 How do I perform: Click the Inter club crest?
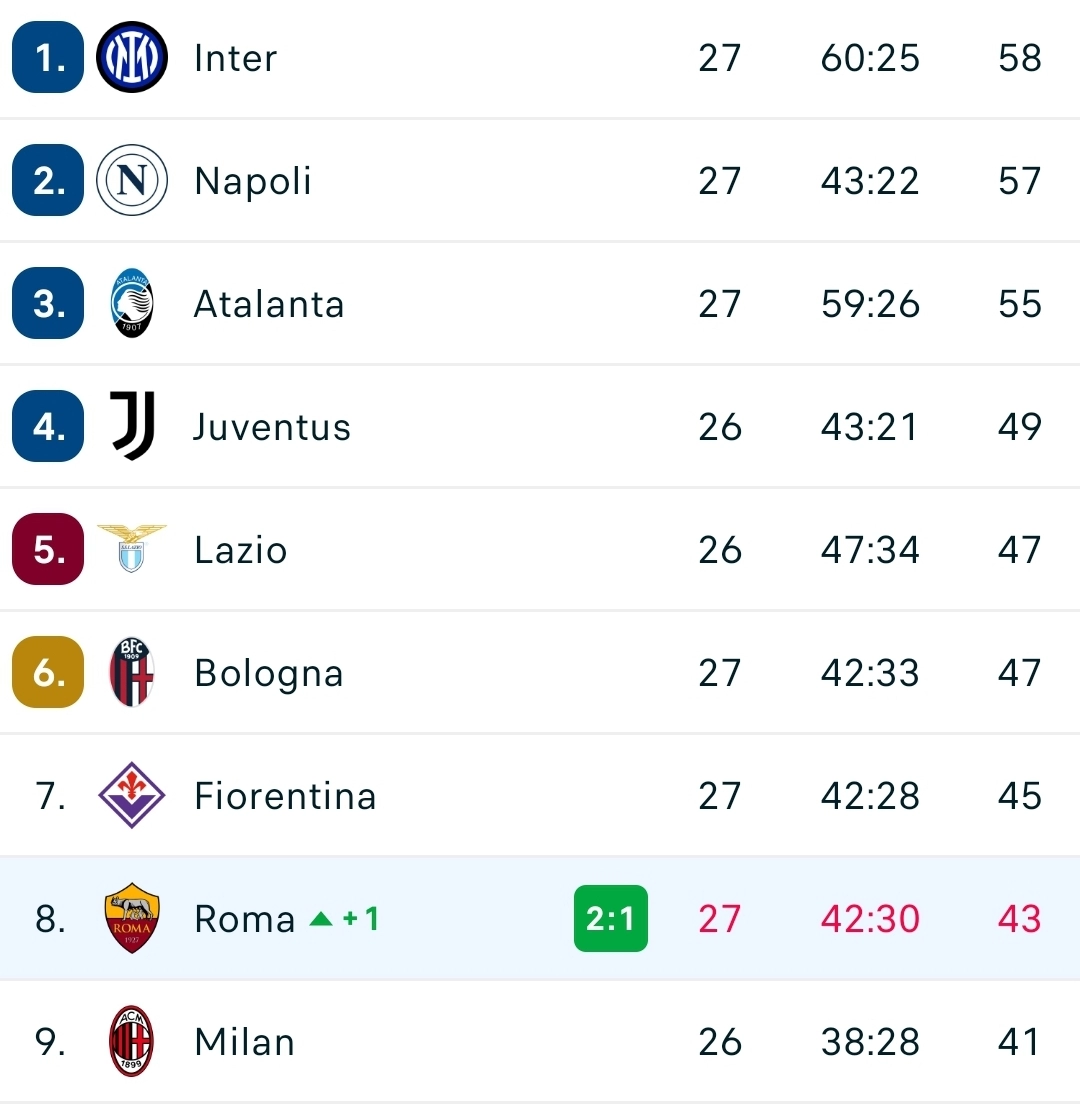click(x=131, y=57)
